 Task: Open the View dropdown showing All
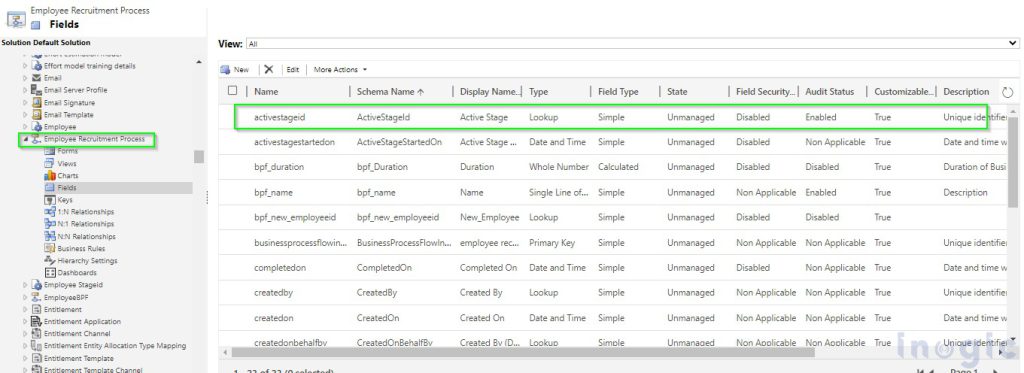[632, 44]
